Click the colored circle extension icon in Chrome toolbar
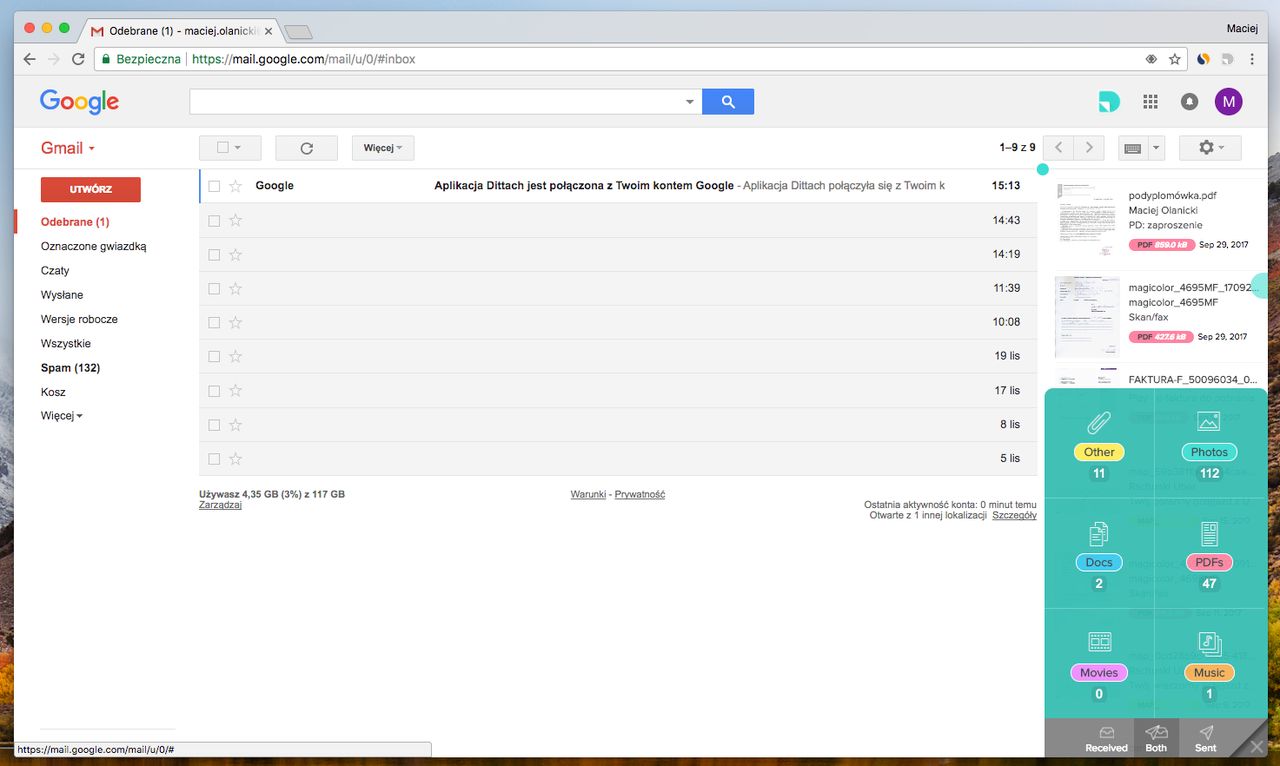Image resolution: width=1280 pixels, height=766 pixels. (x=1204, y=59)
